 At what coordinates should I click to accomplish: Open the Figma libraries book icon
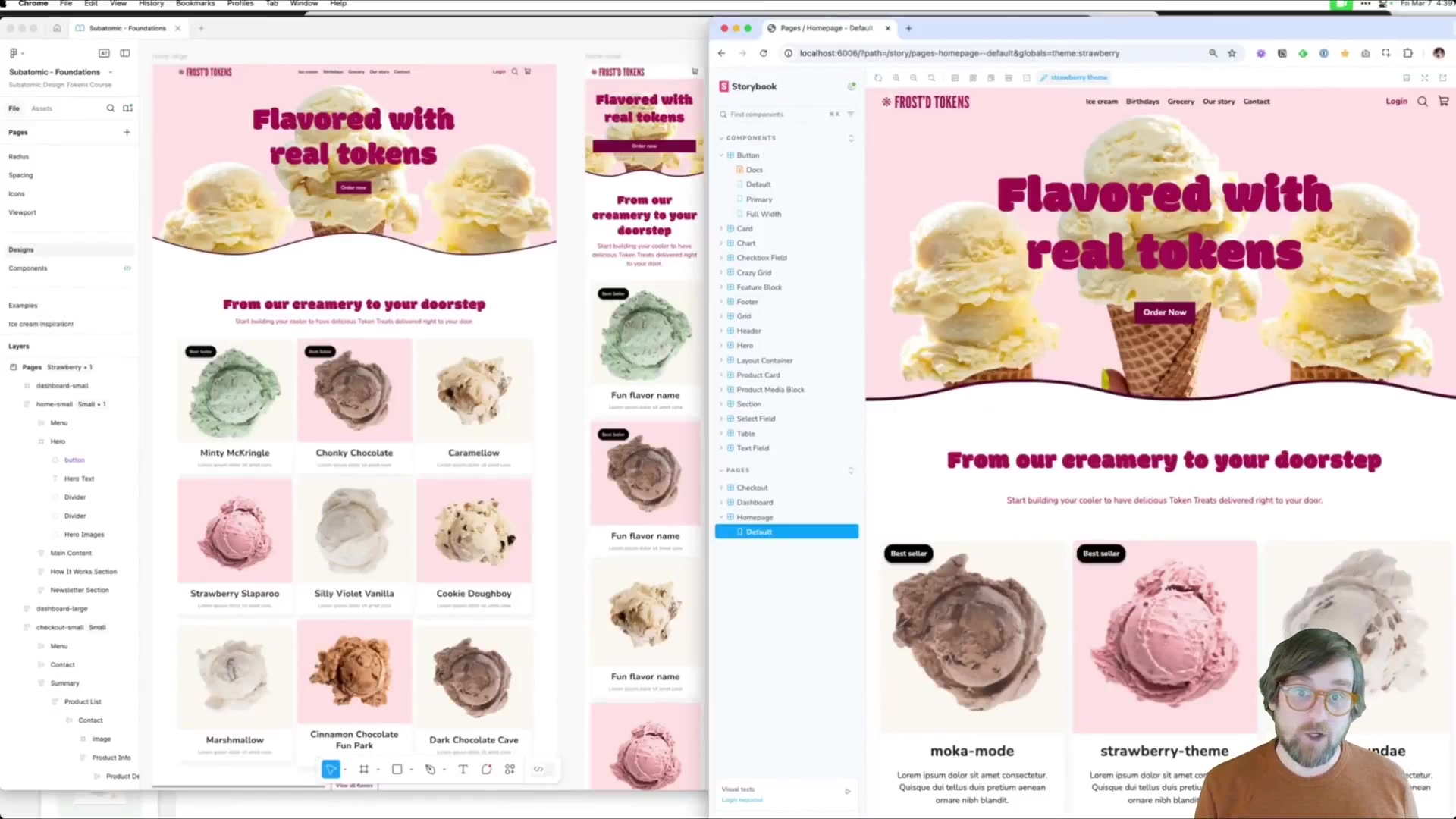click(x=128, y=108)
